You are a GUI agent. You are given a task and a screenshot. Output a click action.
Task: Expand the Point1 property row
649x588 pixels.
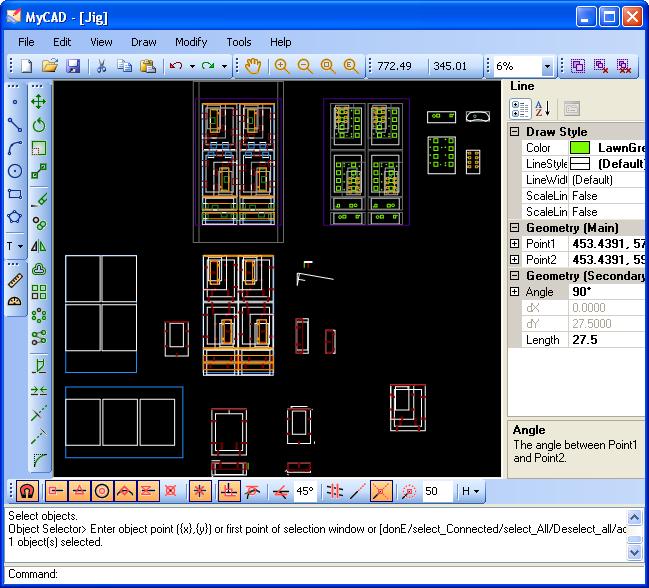[515, 244]
